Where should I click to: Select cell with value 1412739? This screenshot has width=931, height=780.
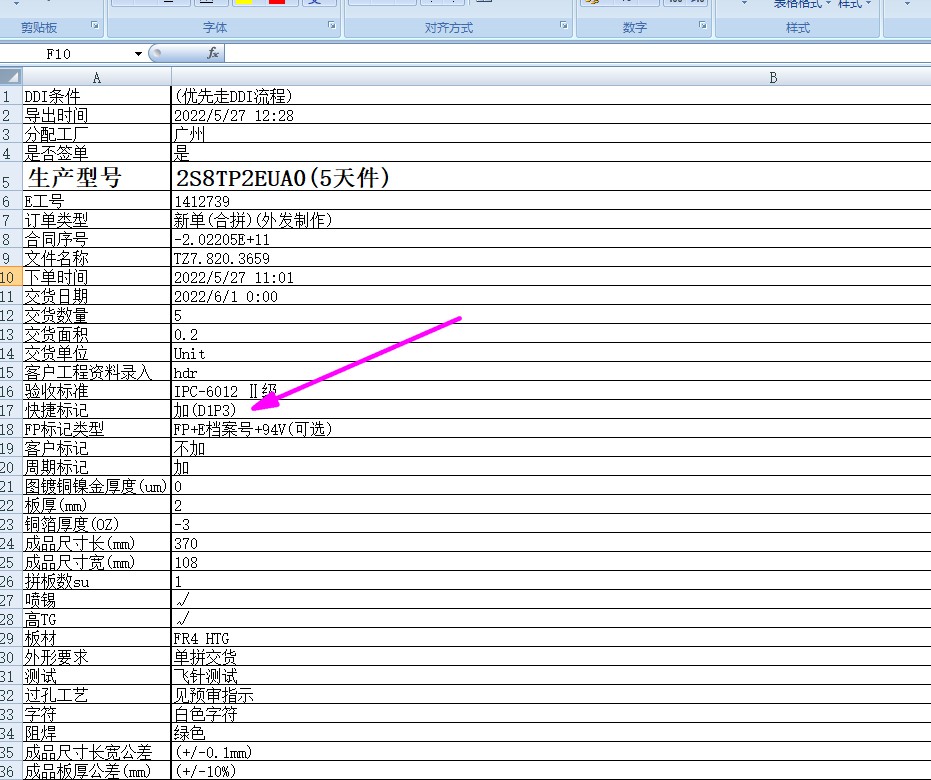[x=551, y=201]
